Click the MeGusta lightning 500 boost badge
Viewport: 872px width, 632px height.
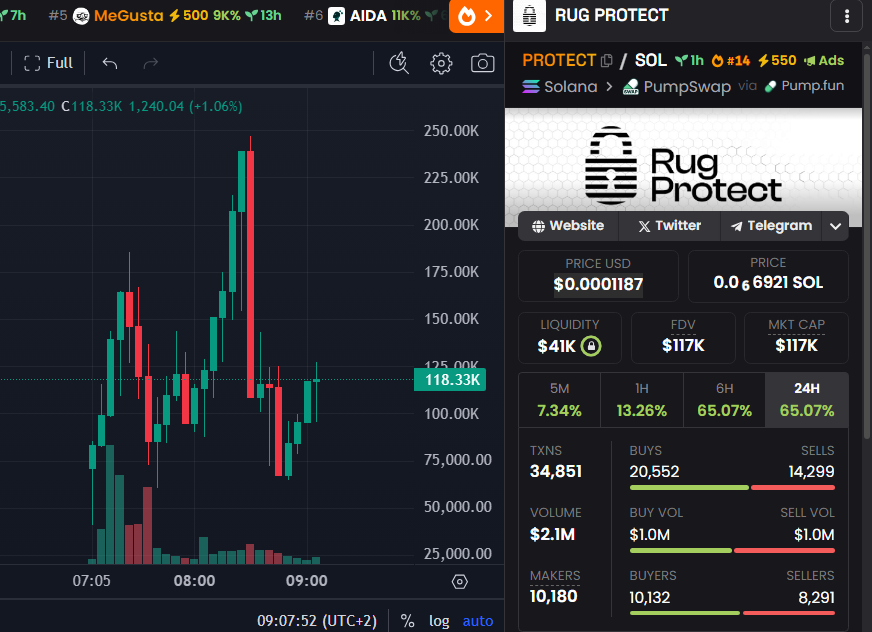click(x=189, y=16)
